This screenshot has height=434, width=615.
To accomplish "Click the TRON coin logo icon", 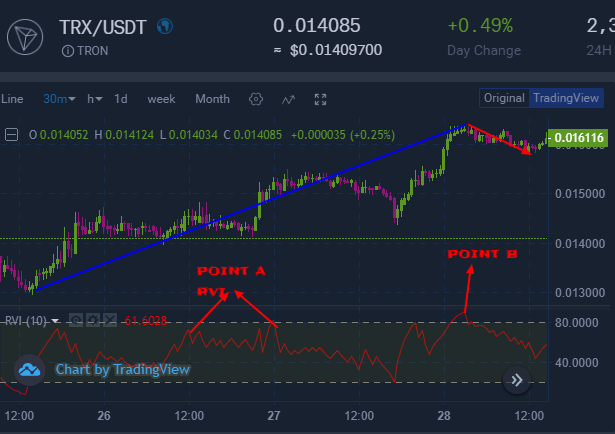I will (25, 37).
